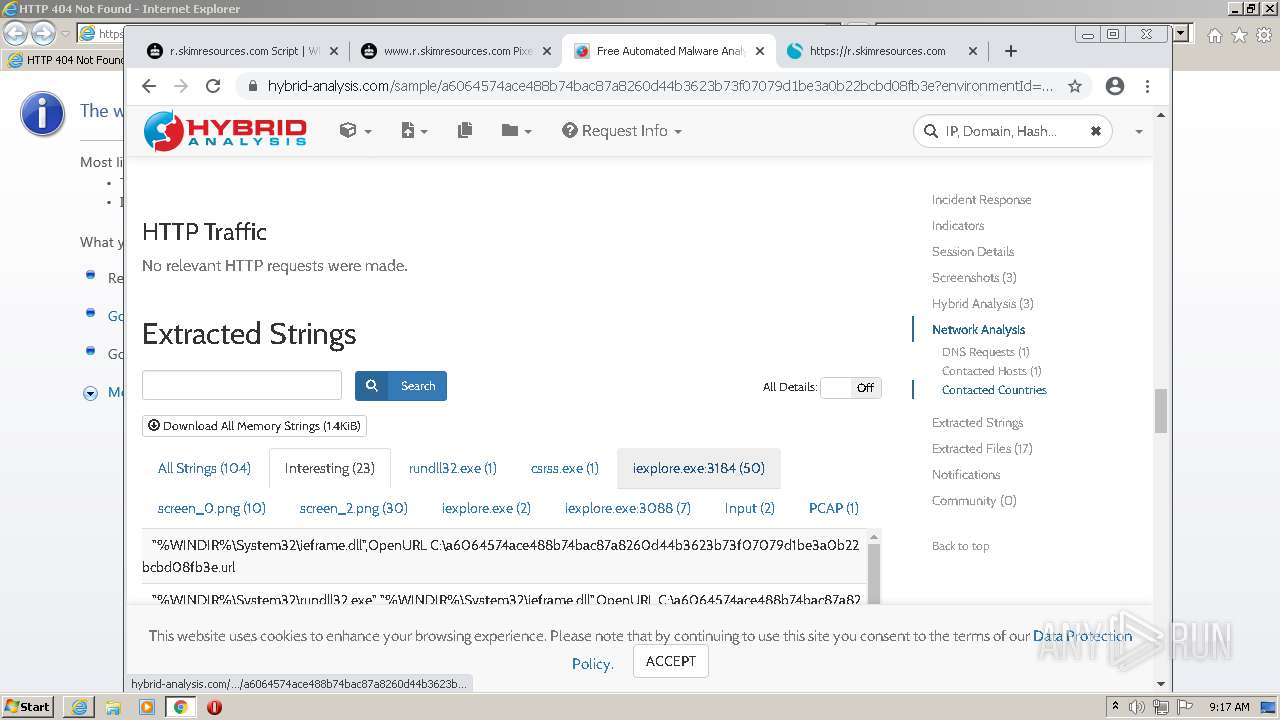Open the PCAP (1) tab
This screenshot has height=720, width=1280.
834,508
